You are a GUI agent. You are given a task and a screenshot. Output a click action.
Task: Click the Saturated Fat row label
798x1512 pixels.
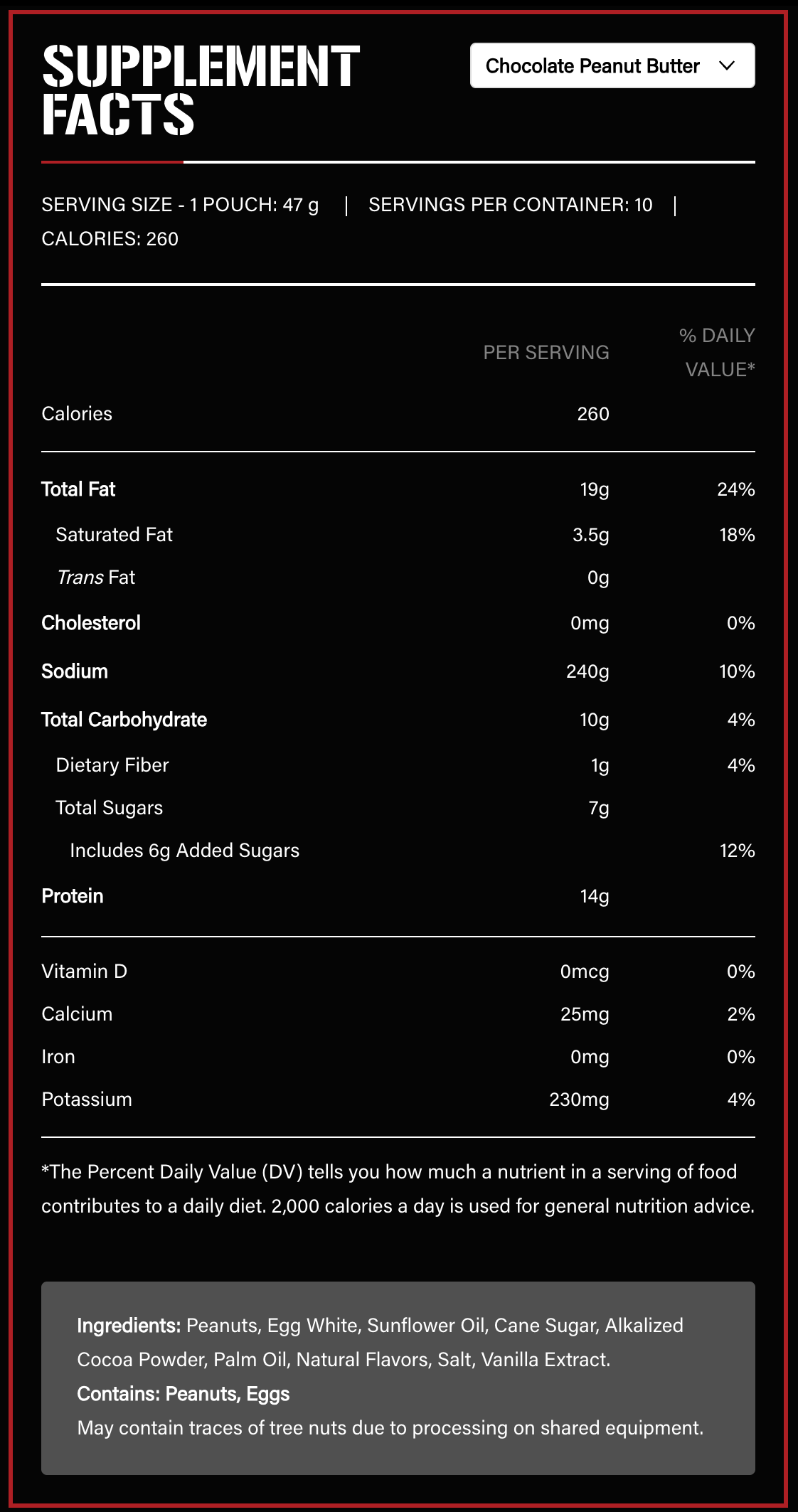tap(114, 535)
